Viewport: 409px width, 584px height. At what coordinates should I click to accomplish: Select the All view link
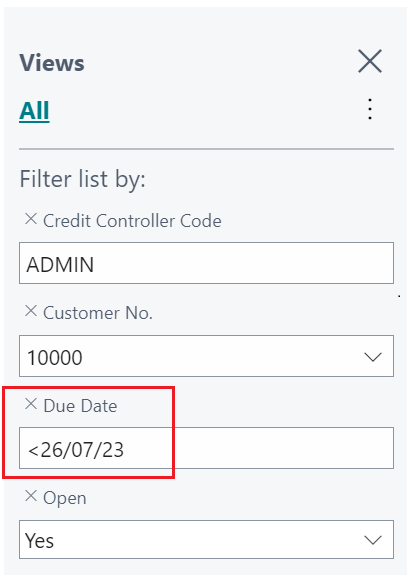click(34, 111)
